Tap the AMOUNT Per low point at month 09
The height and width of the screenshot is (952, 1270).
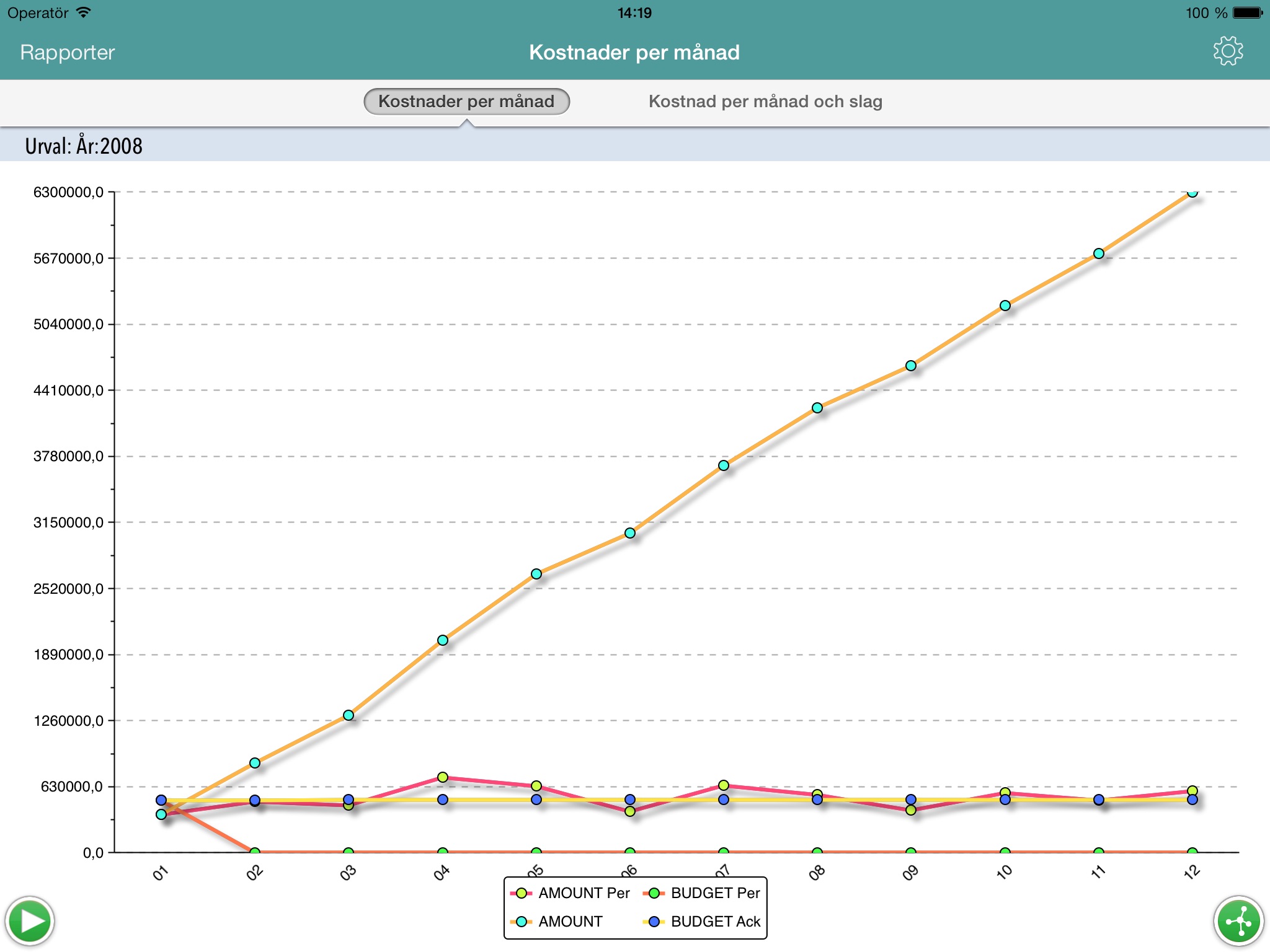tap(910, 810)
